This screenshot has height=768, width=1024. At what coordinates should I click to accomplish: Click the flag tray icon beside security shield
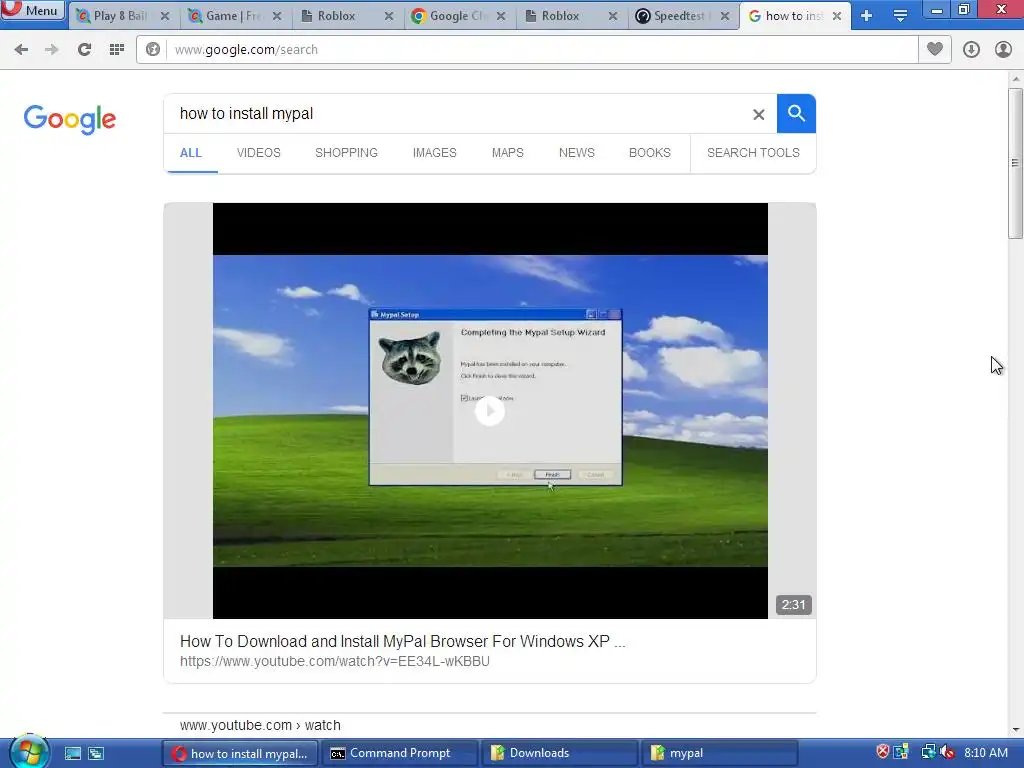coord(902,752)
